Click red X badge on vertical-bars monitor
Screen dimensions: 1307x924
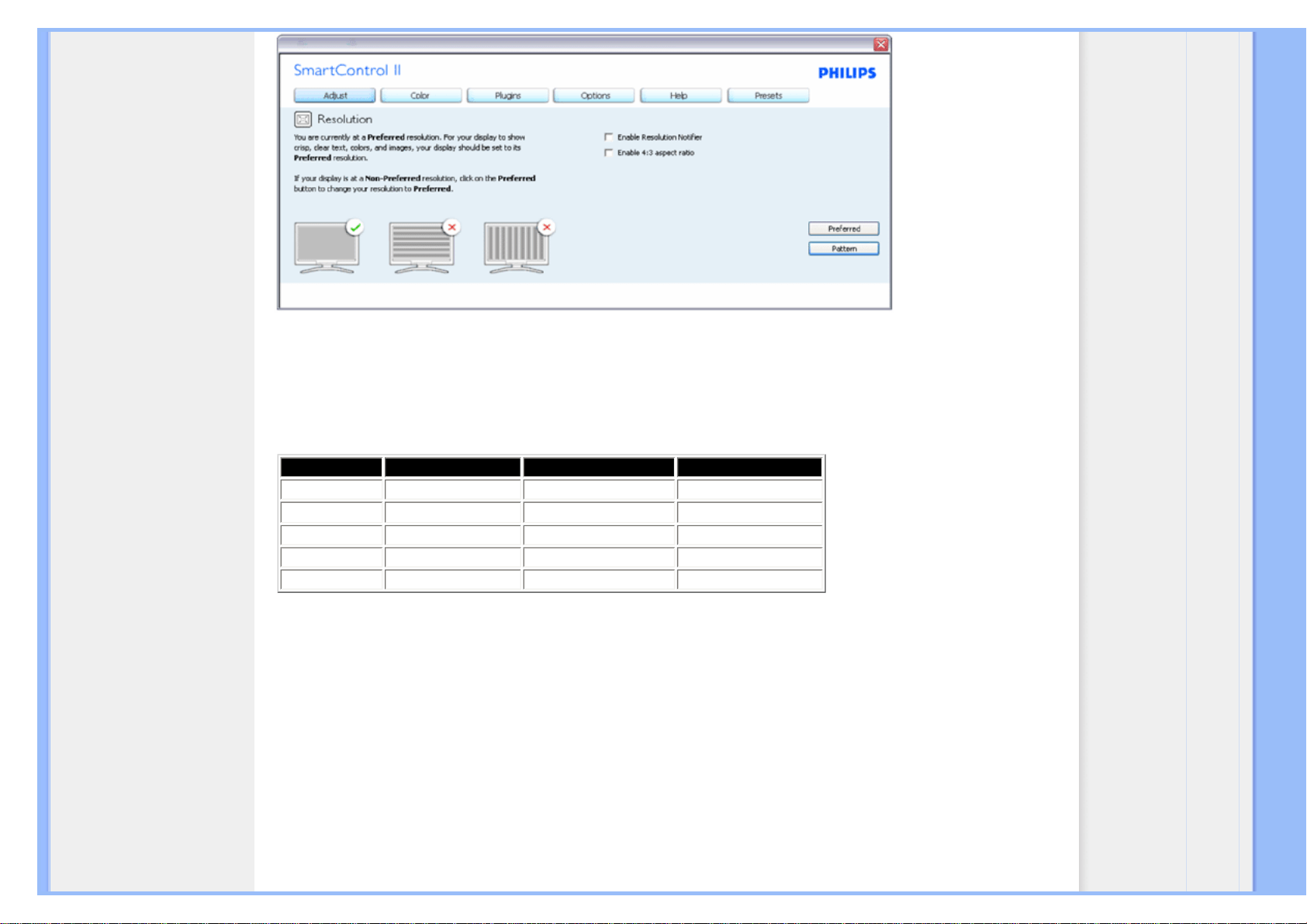[547, 227]
